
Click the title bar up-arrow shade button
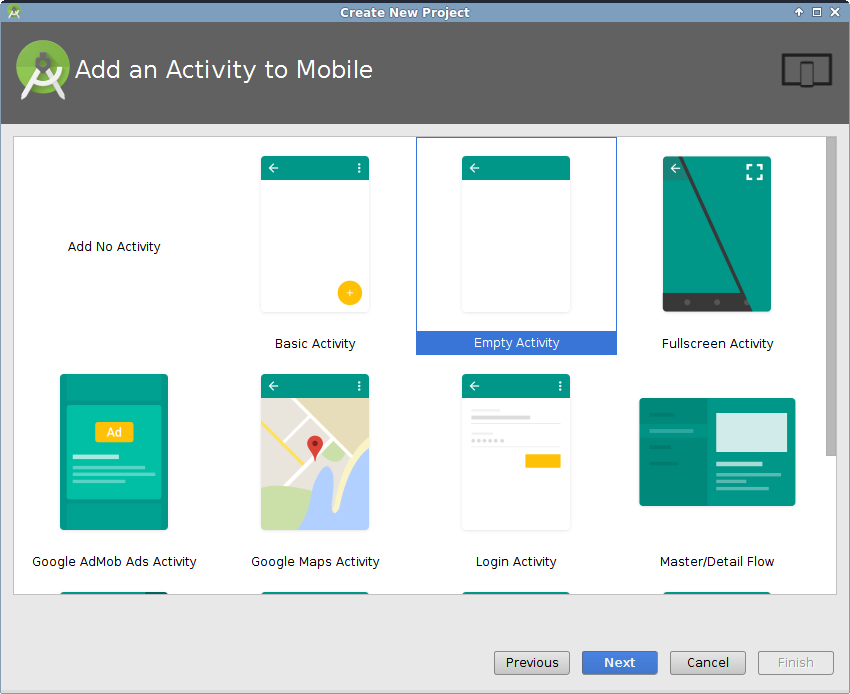(799, 12)
